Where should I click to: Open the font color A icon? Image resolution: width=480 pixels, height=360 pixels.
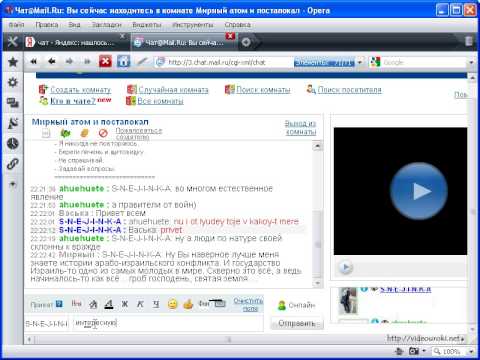tap(109, 304)
